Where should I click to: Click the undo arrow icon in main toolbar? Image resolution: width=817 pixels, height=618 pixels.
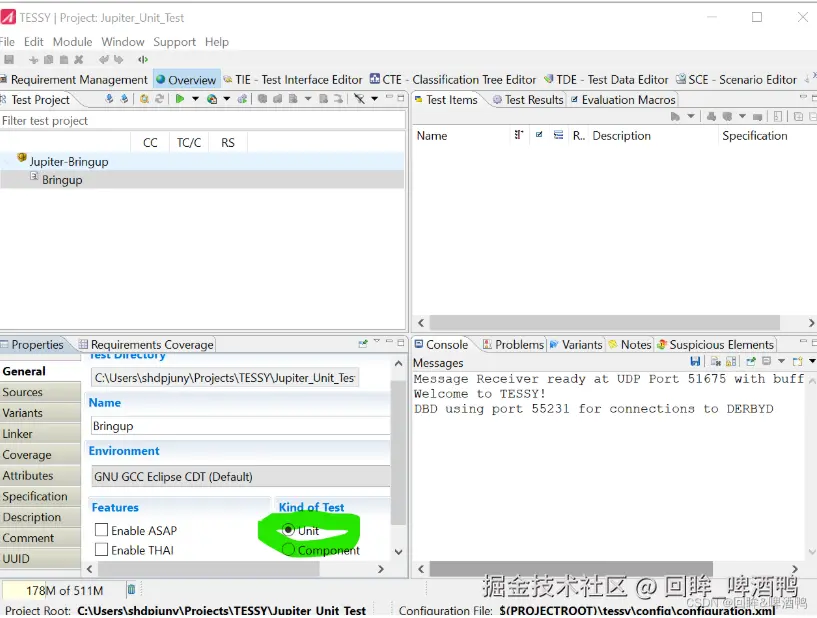coord(104,59)
